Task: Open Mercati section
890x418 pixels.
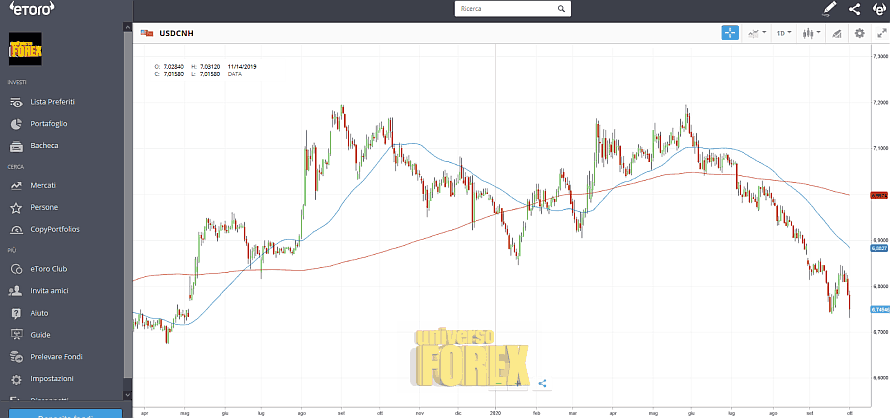Action: pos(43,186)
